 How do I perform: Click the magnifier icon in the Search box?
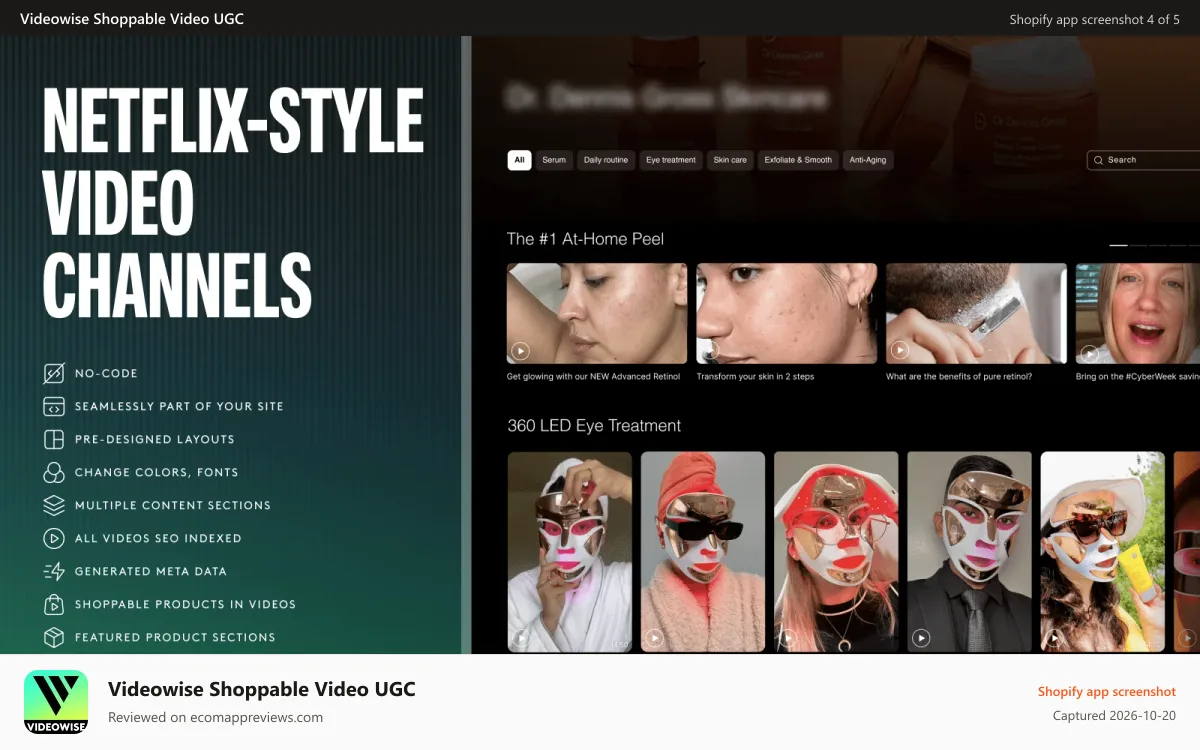pos(1099,160)
